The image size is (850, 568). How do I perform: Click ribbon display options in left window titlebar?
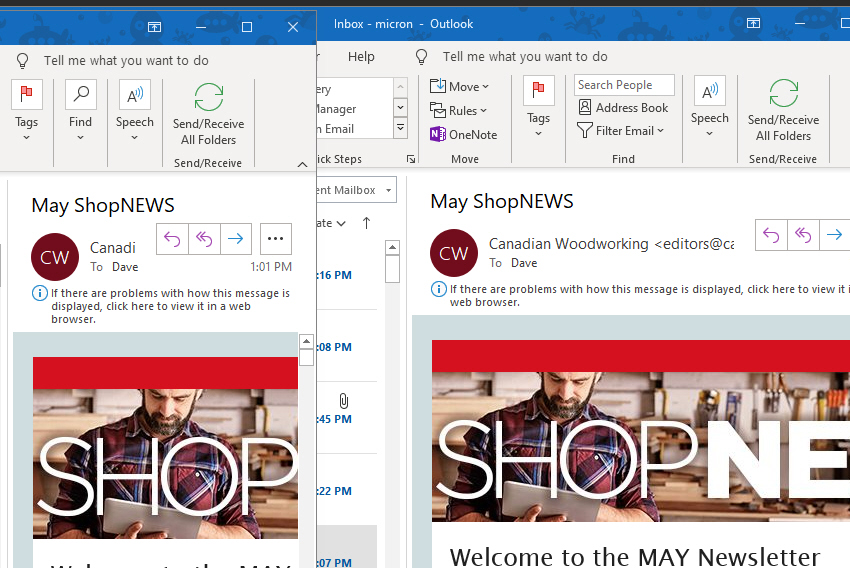(154, 27)
